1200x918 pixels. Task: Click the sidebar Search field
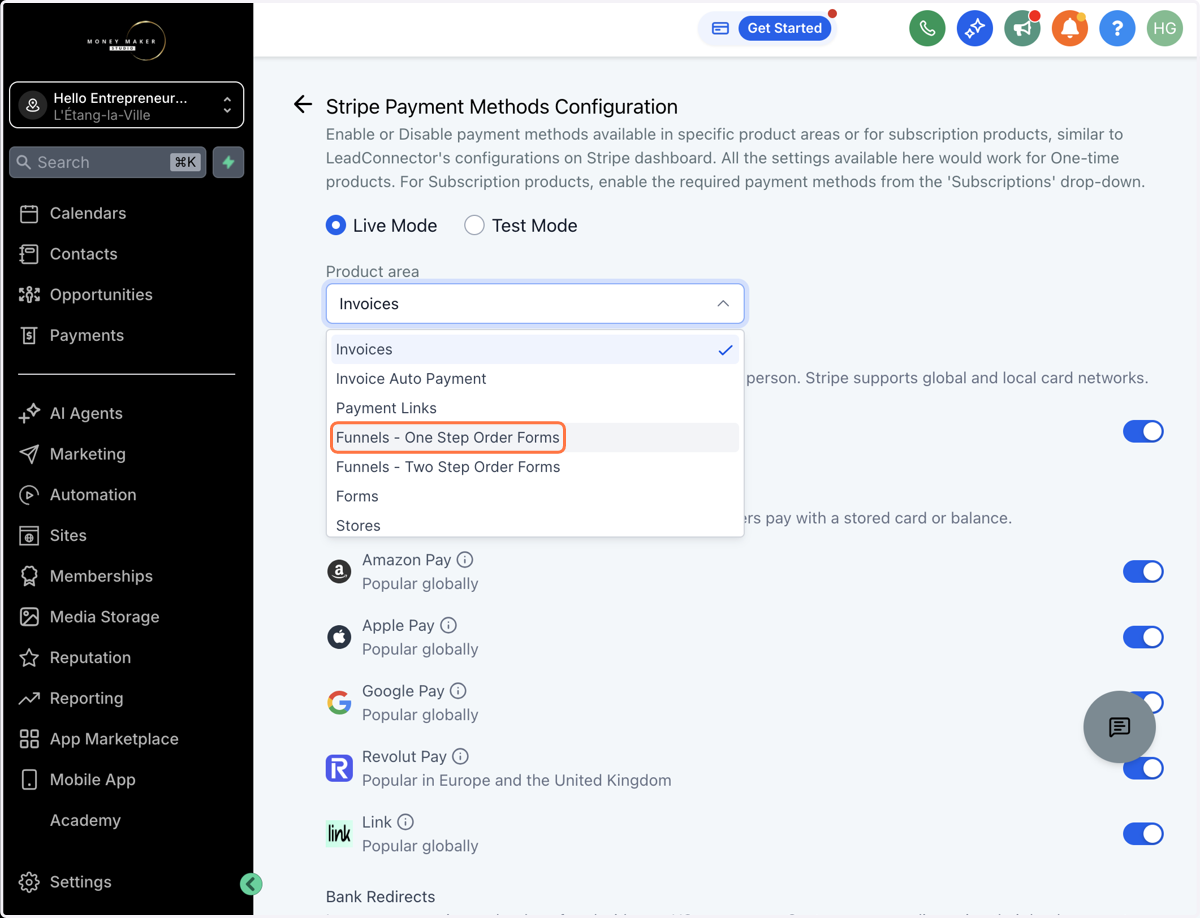pyautogui.click(x=108, y=162)
